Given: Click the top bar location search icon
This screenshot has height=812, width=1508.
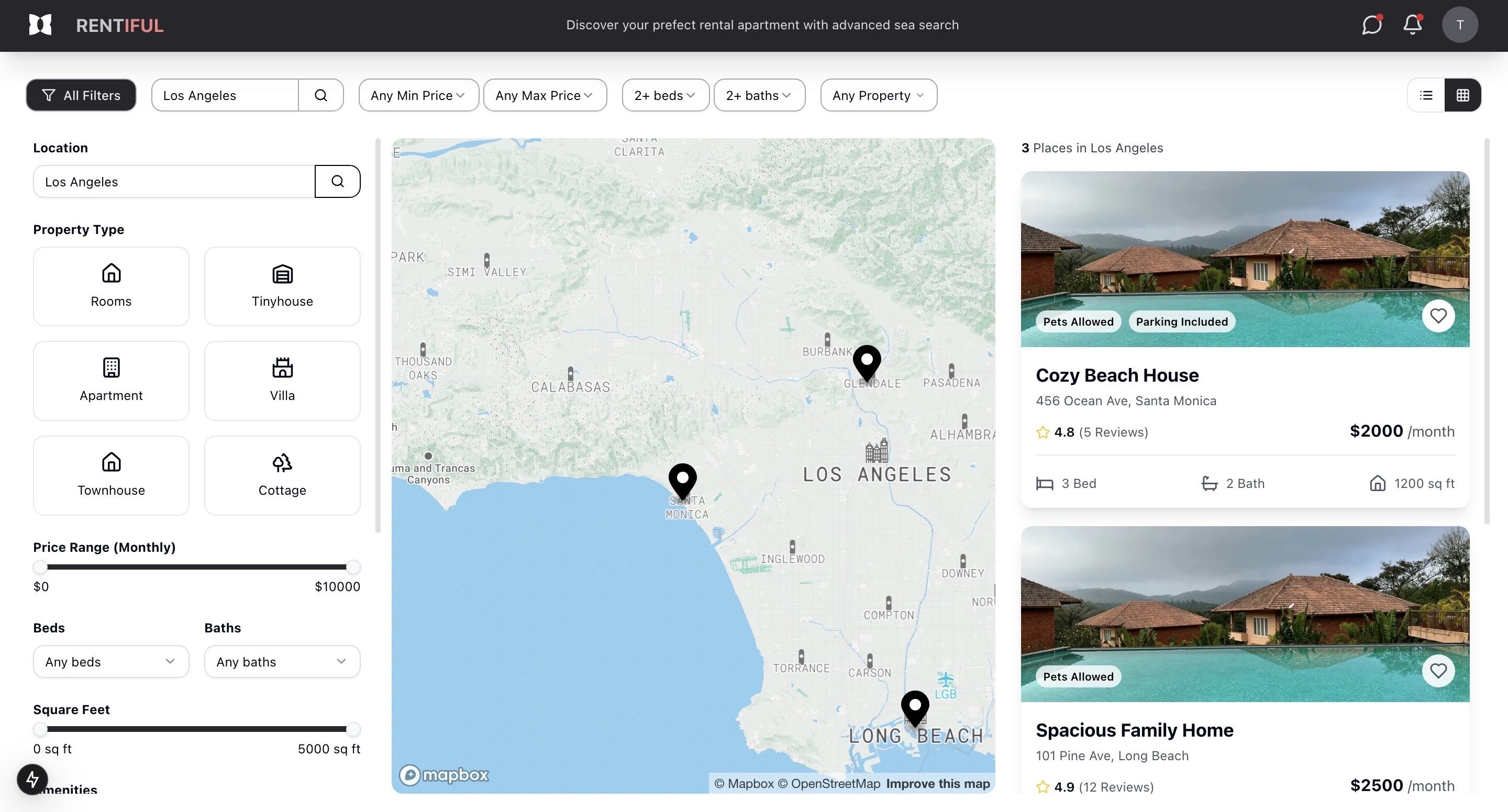Looking at the screenshot, I should point(321,95).
